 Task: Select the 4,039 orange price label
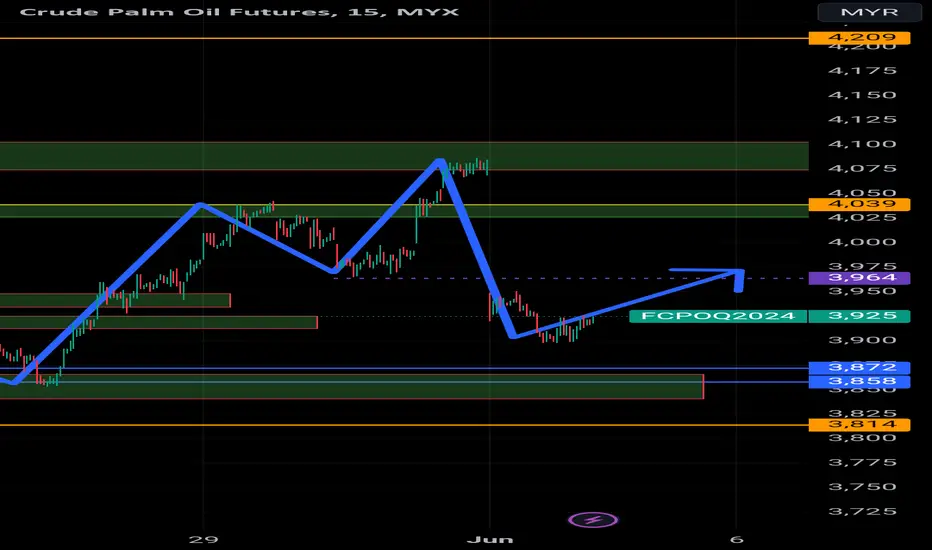click(x=859, y=204)
